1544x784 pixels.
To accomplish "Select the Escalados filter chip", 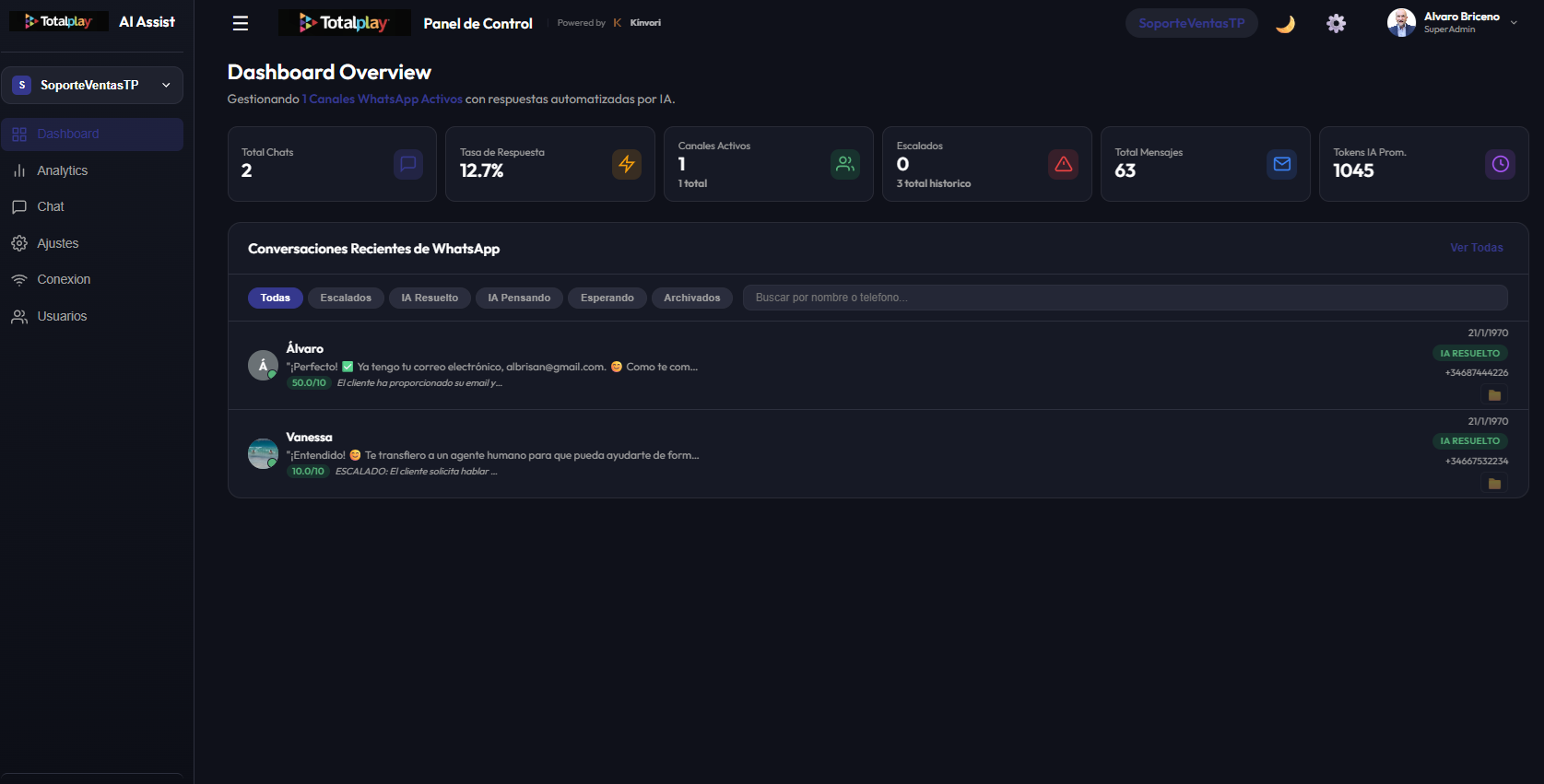I will 346,298.
